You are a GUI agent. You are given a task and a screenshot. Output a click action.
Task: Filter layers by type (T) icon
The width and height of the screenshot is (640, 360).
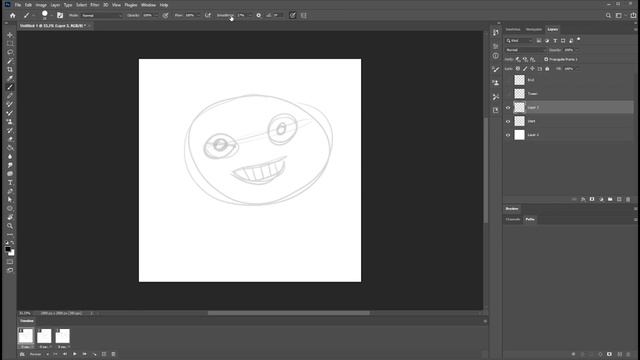pos(555,40)
